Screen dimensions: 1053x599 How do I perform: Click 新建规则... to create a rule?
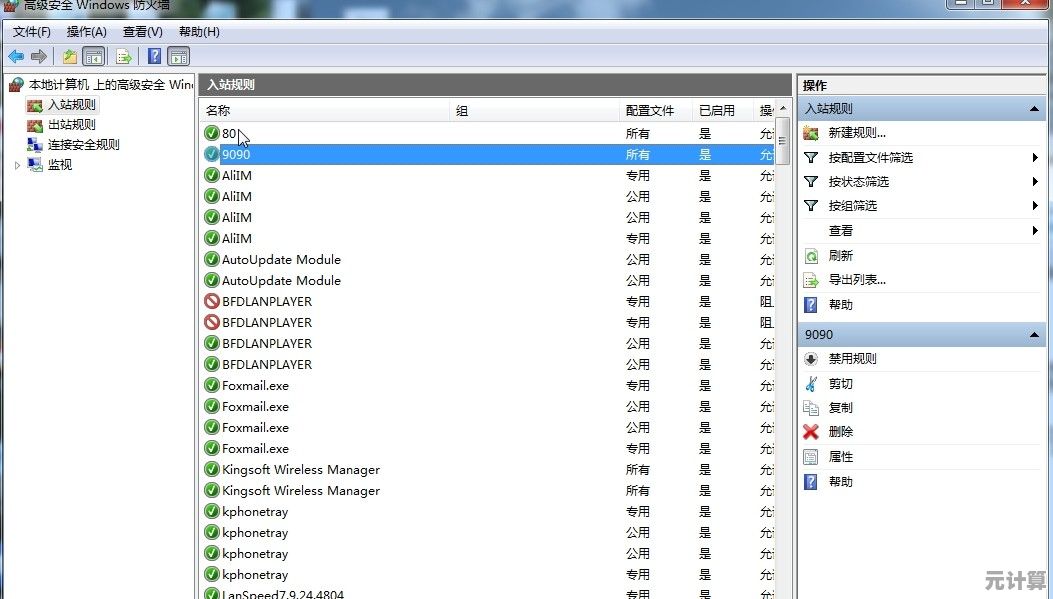(856, 133)
